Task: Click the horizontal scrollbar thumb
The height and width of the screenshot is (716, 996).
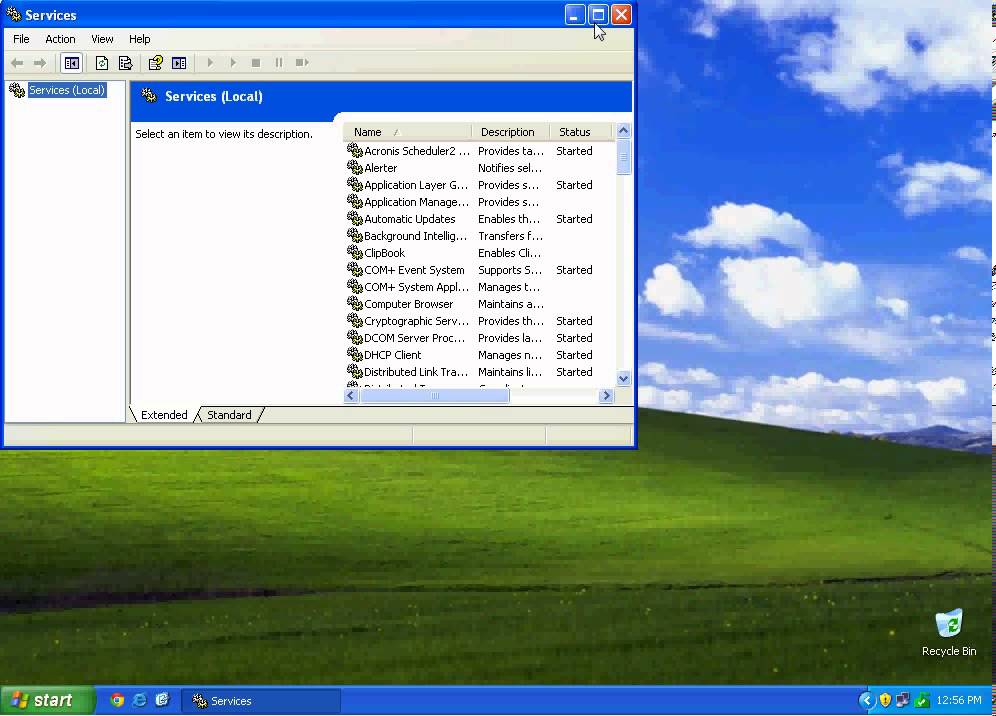Action: pyautogui.click(x=434, y=395)
